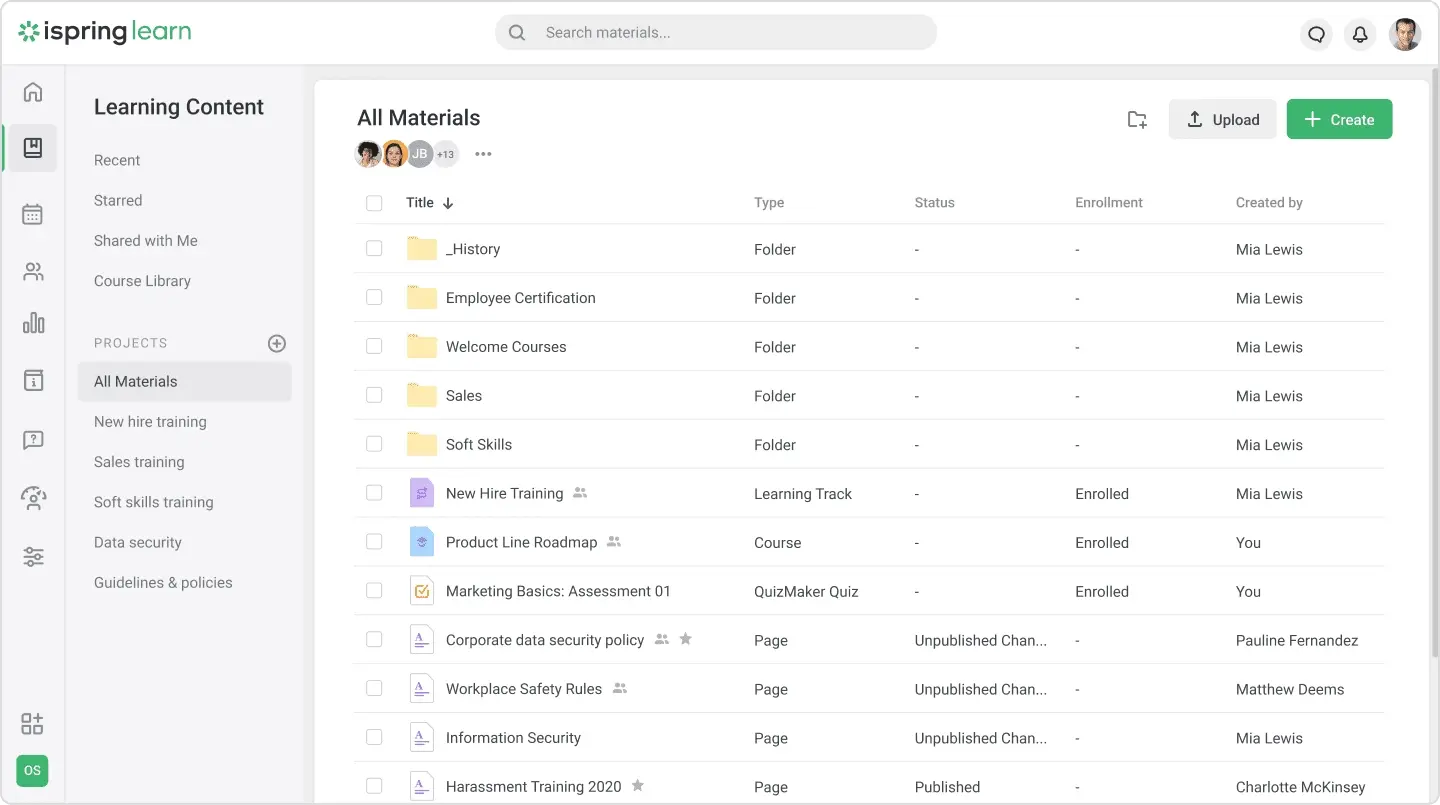Toggle the select all checkbox in header
Viewport: 1440px width, 805px height.
point(374,203)
